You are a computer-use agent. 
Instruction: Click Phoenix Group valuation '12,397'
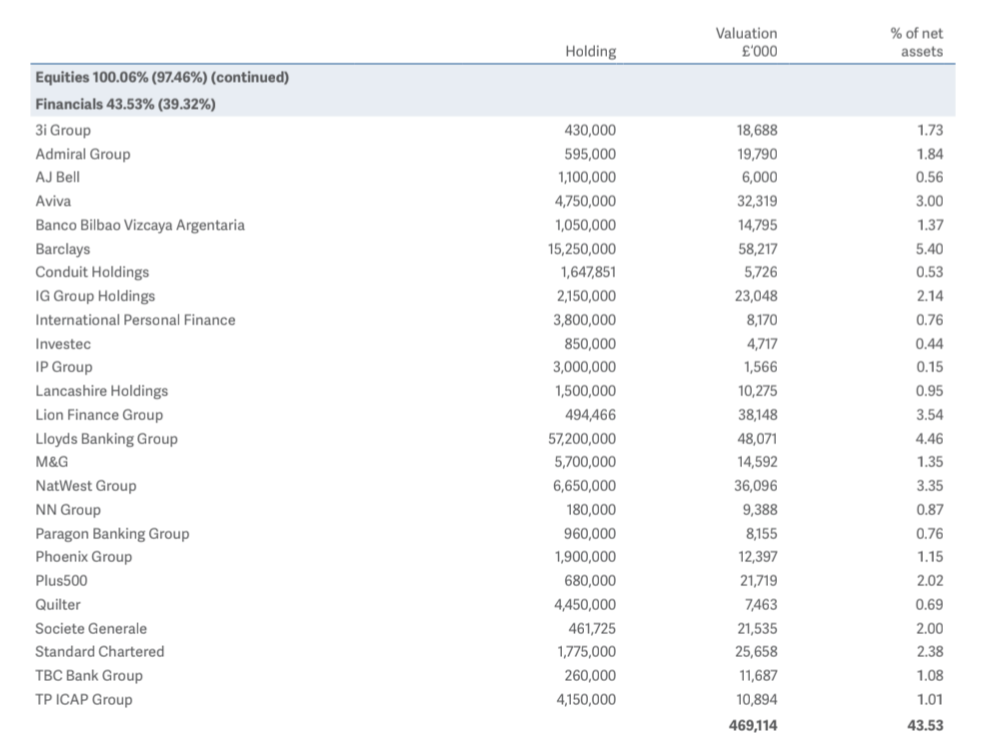click(758, 557)
